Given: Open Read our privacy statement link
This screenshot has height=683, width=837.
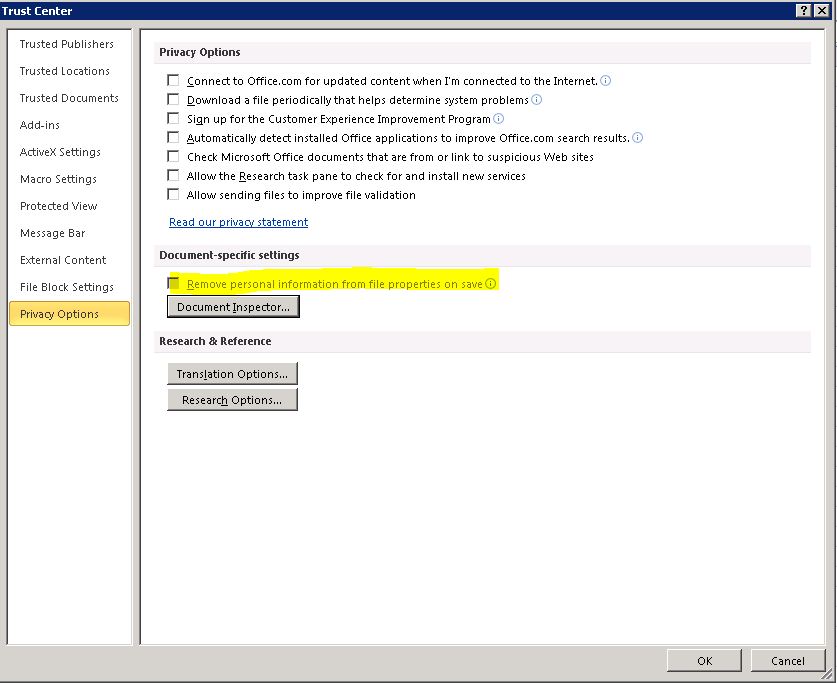Looking at the screenshot, I should tap(238, 222).
